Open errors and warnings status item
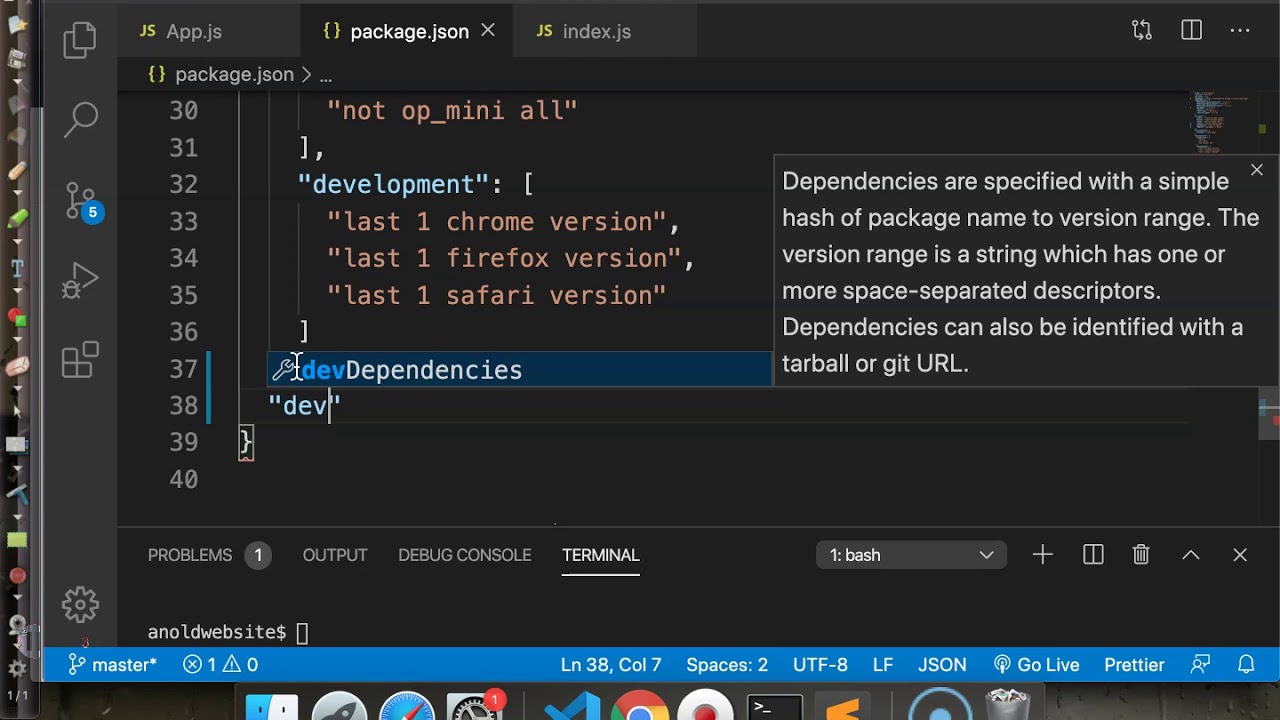Viewport: 1280px width, 720px height. [x=220, y=665]
